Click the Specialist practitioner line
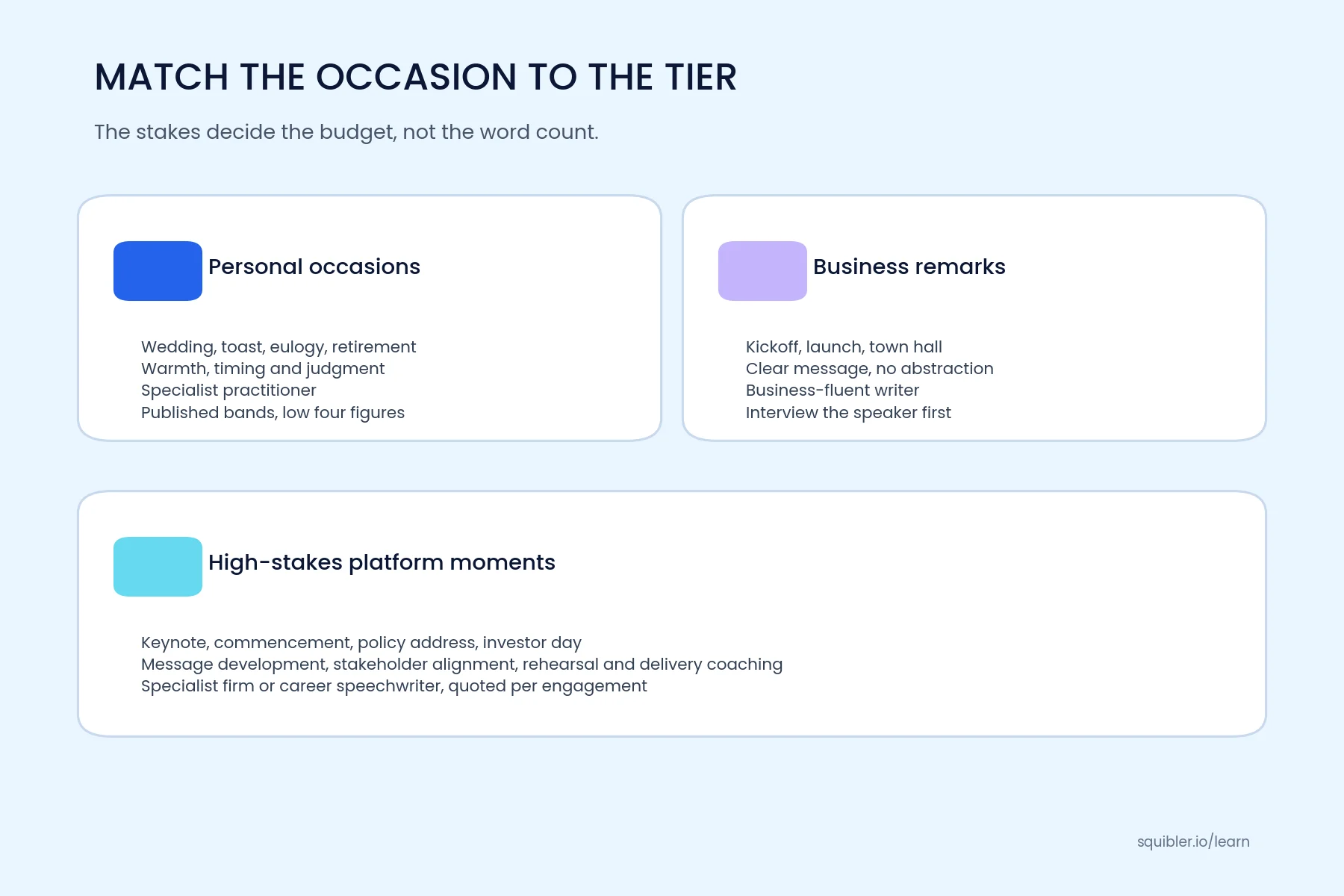 228,391
